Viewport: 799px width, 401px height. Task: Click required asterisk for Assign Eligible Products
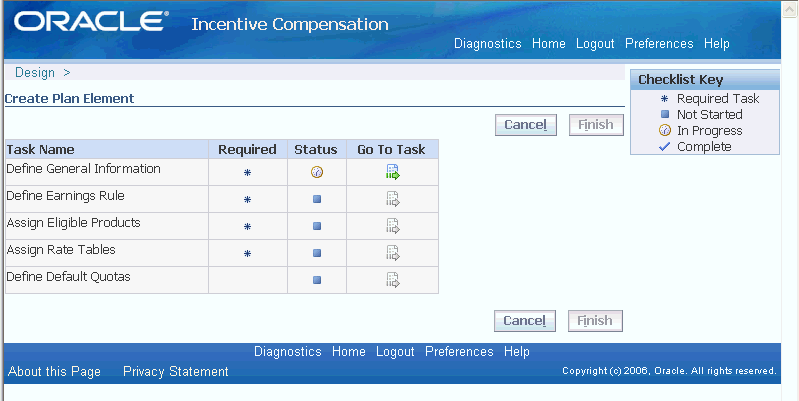(247, 227)
